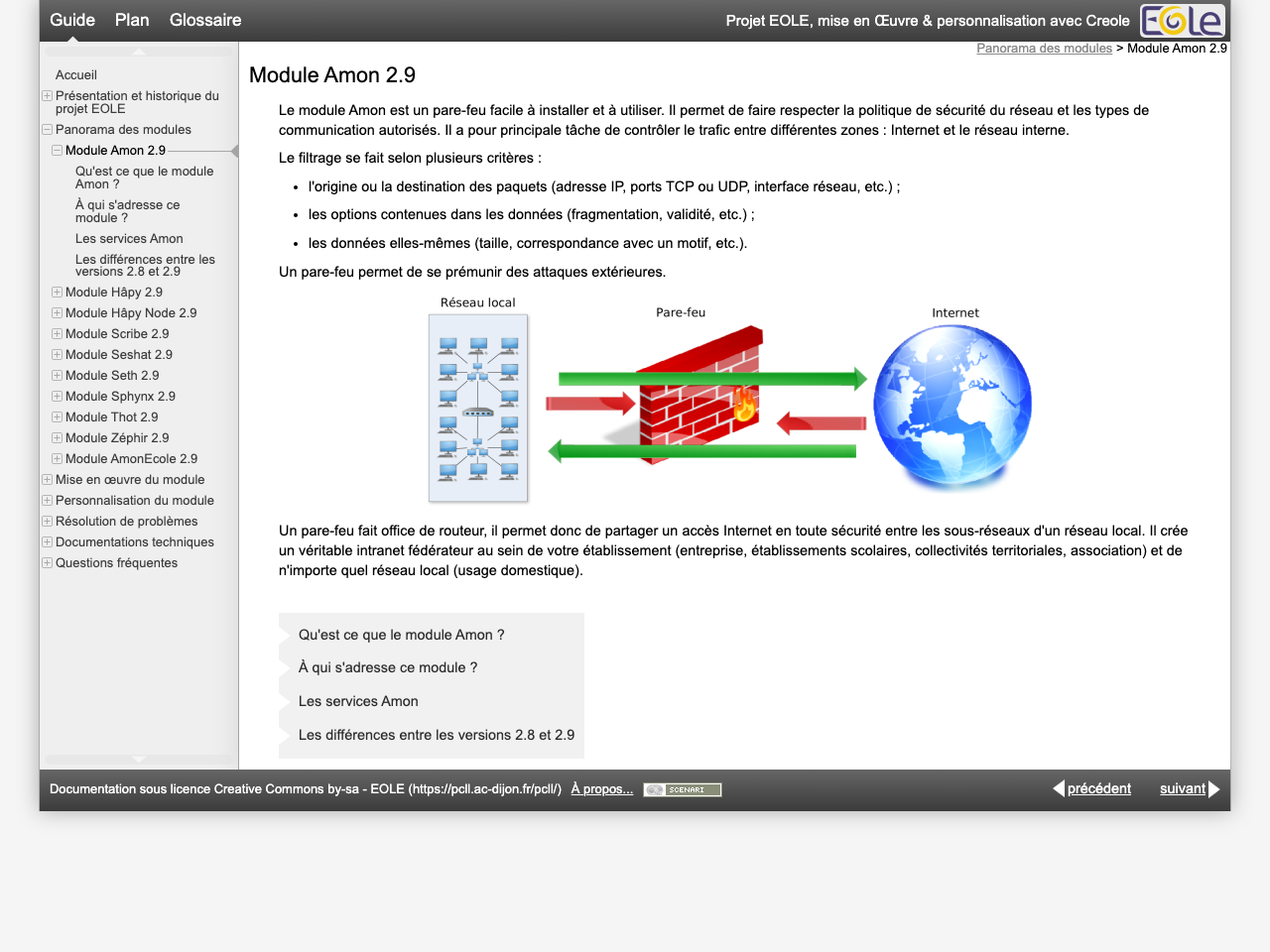Collapse the Module Amon 2.9 tree node
The width and height of the screenshot is (1270, 952).
pyautogui.click(x=58, y=151)
